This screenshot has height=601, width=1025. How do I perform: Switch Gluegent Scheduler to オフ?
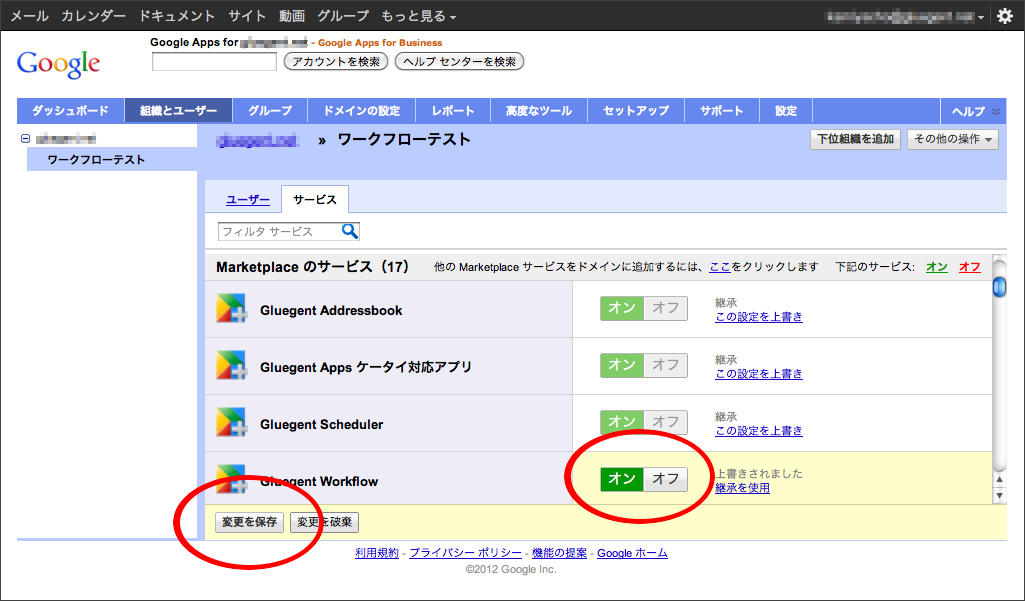pos(666,422)
